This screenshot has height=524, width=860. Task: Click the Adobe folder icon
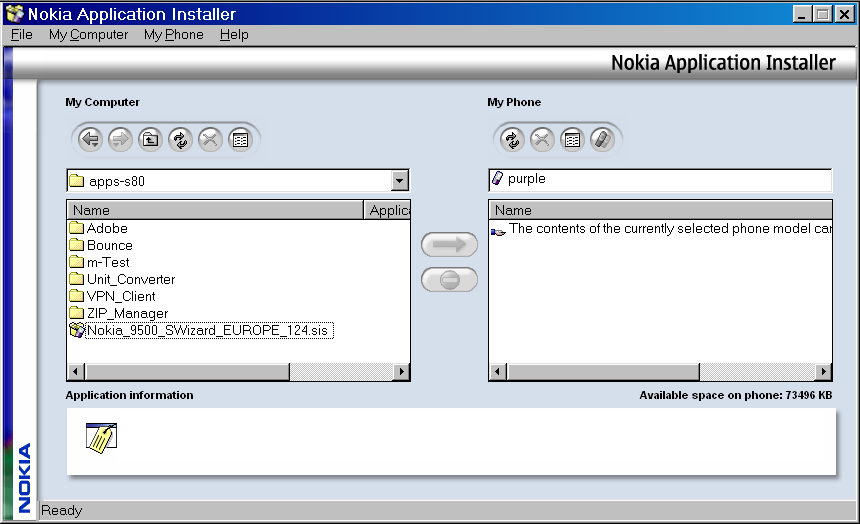77,228
